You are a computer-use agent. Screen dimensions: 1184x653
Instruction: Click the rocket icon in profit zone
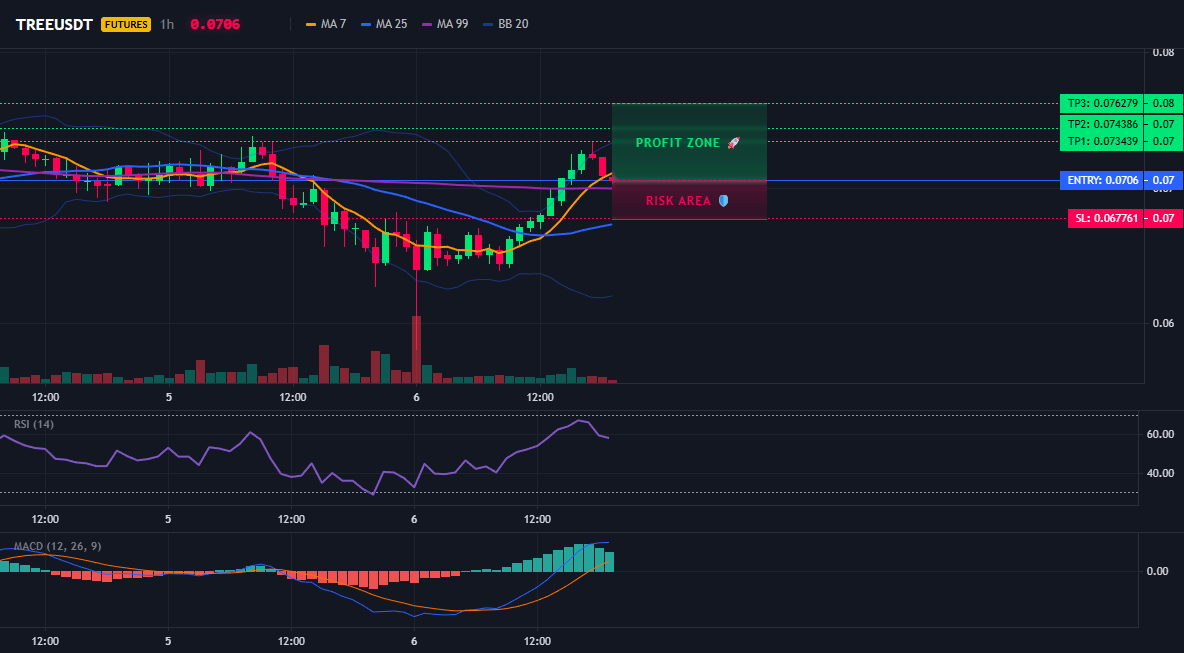pos(734,143)
